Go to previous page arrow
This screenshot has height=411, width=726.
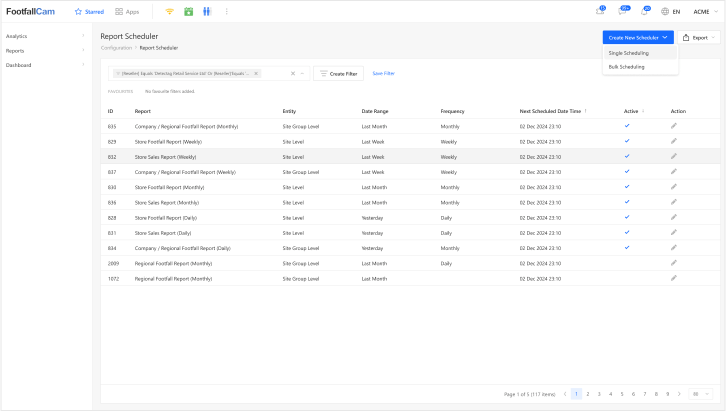tap(565, 394)
